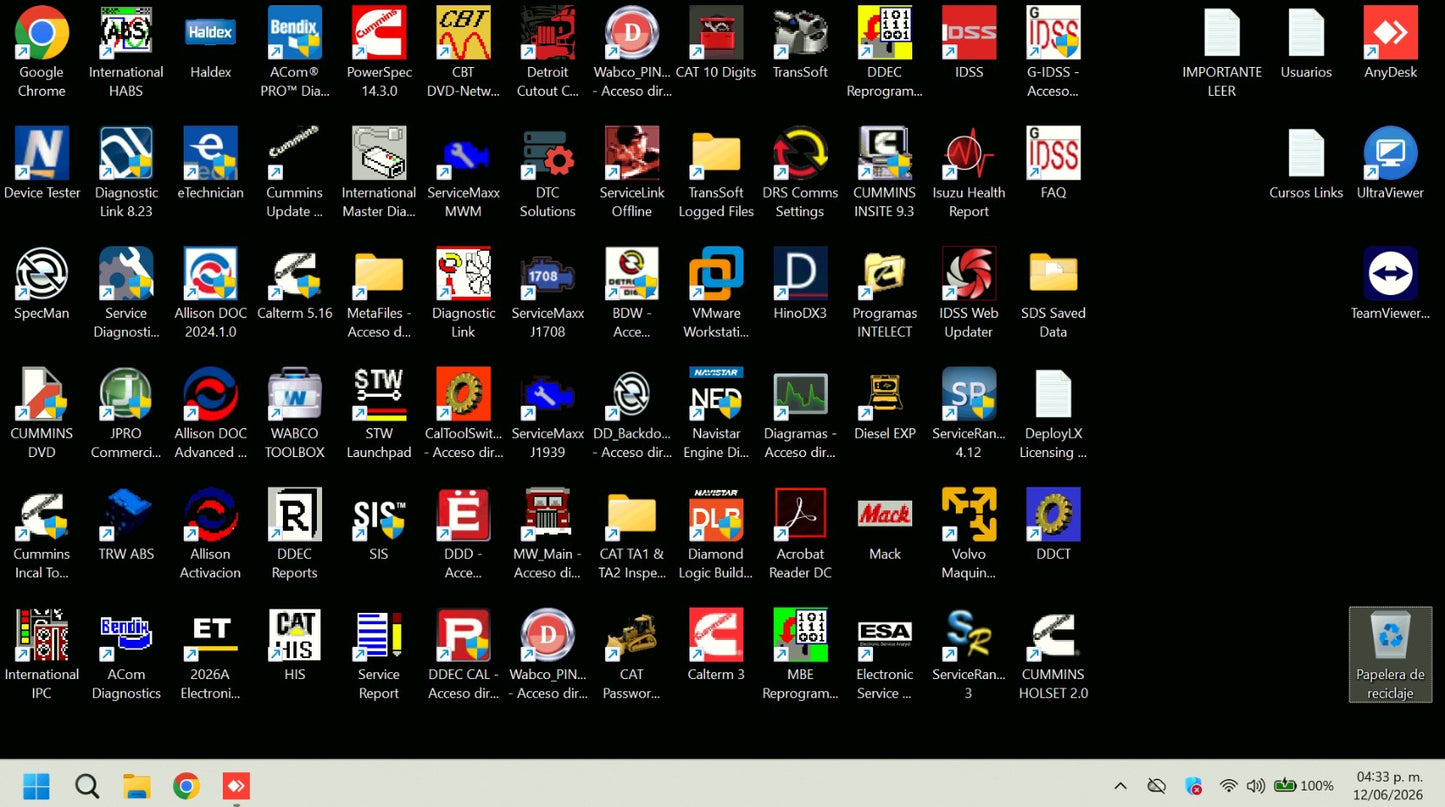Open the volume control in the tray
Screen dimensions: 1445x807
coord(1256,786)
